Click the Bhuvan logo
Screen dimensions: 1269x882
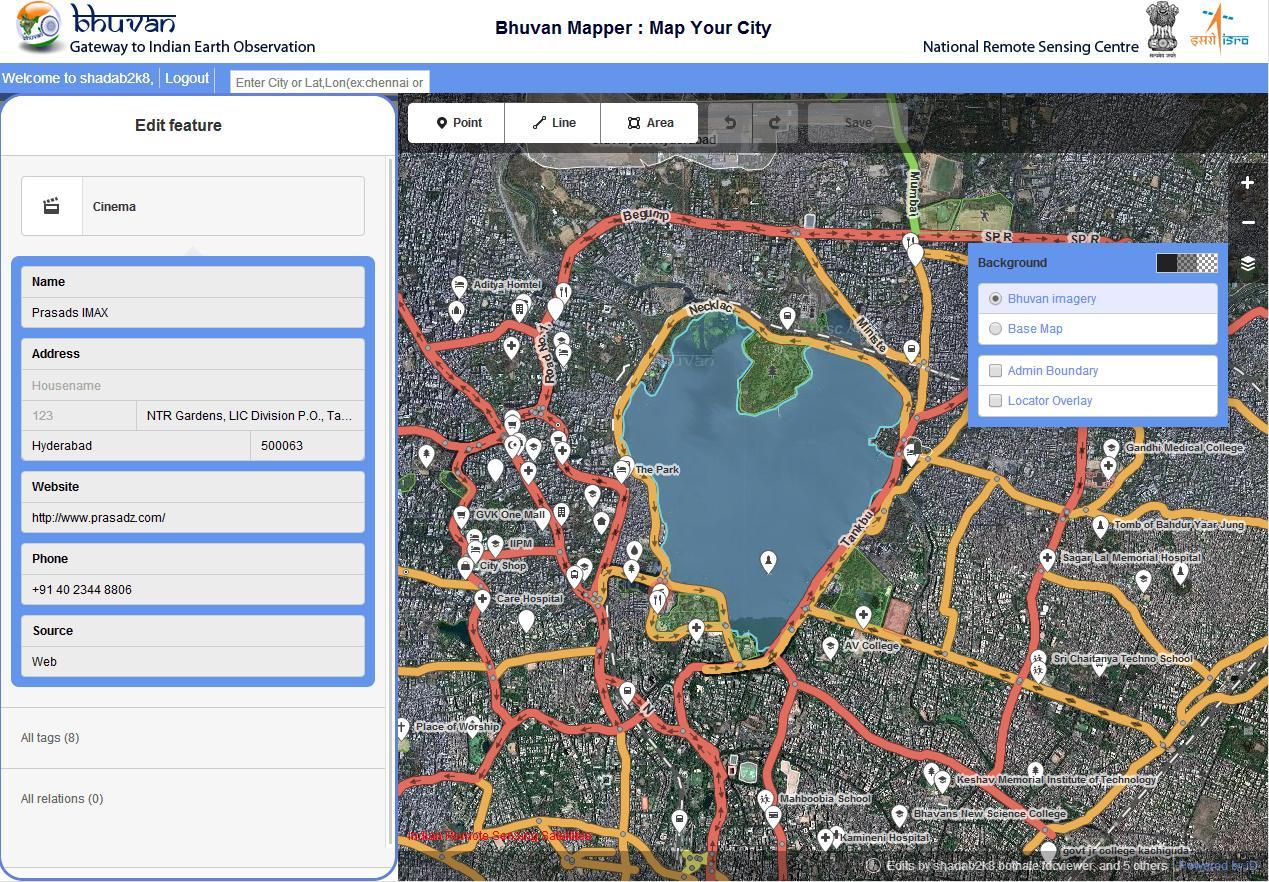97,27
